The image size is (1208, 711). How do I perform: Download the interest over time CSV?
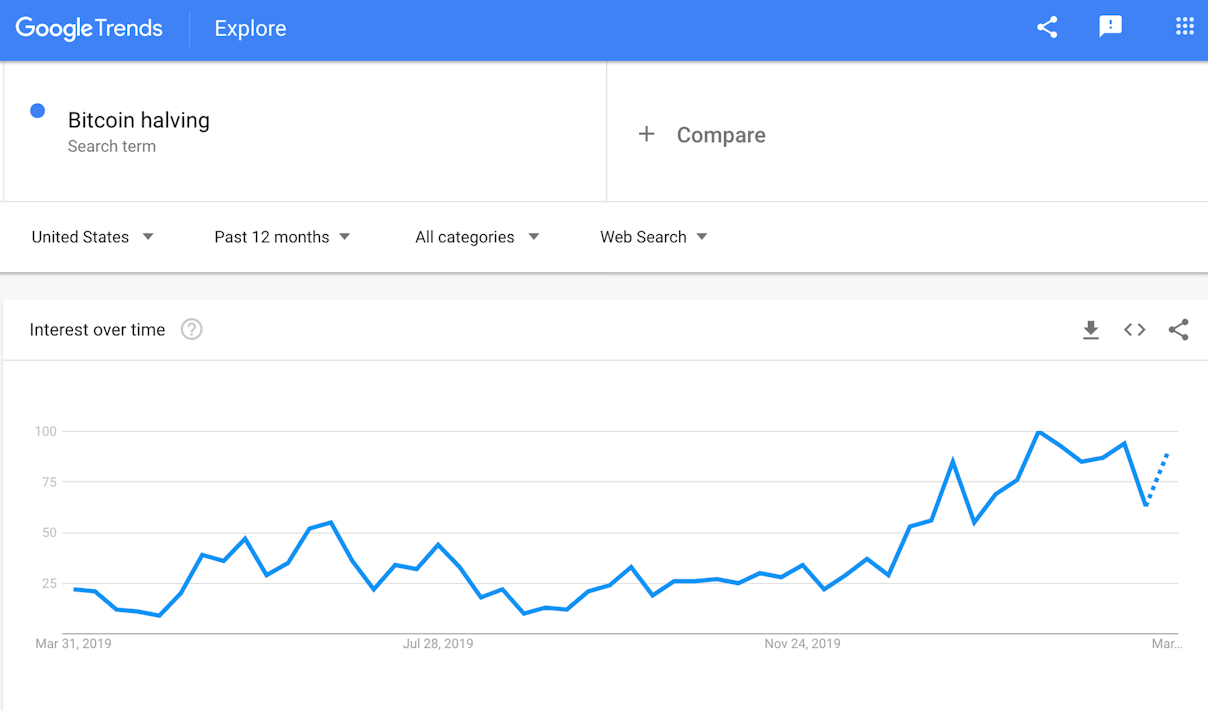[x=1091, y=330]
